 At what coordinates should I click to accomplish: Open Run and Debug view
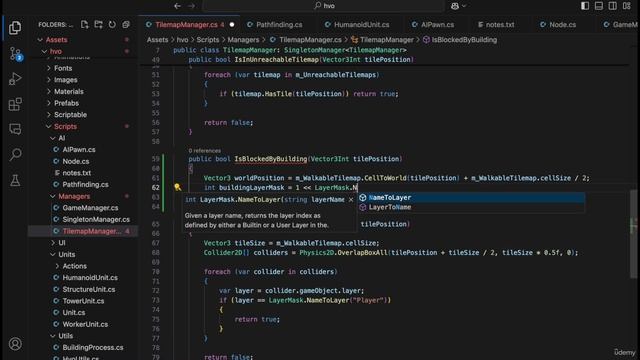[15, 79]
